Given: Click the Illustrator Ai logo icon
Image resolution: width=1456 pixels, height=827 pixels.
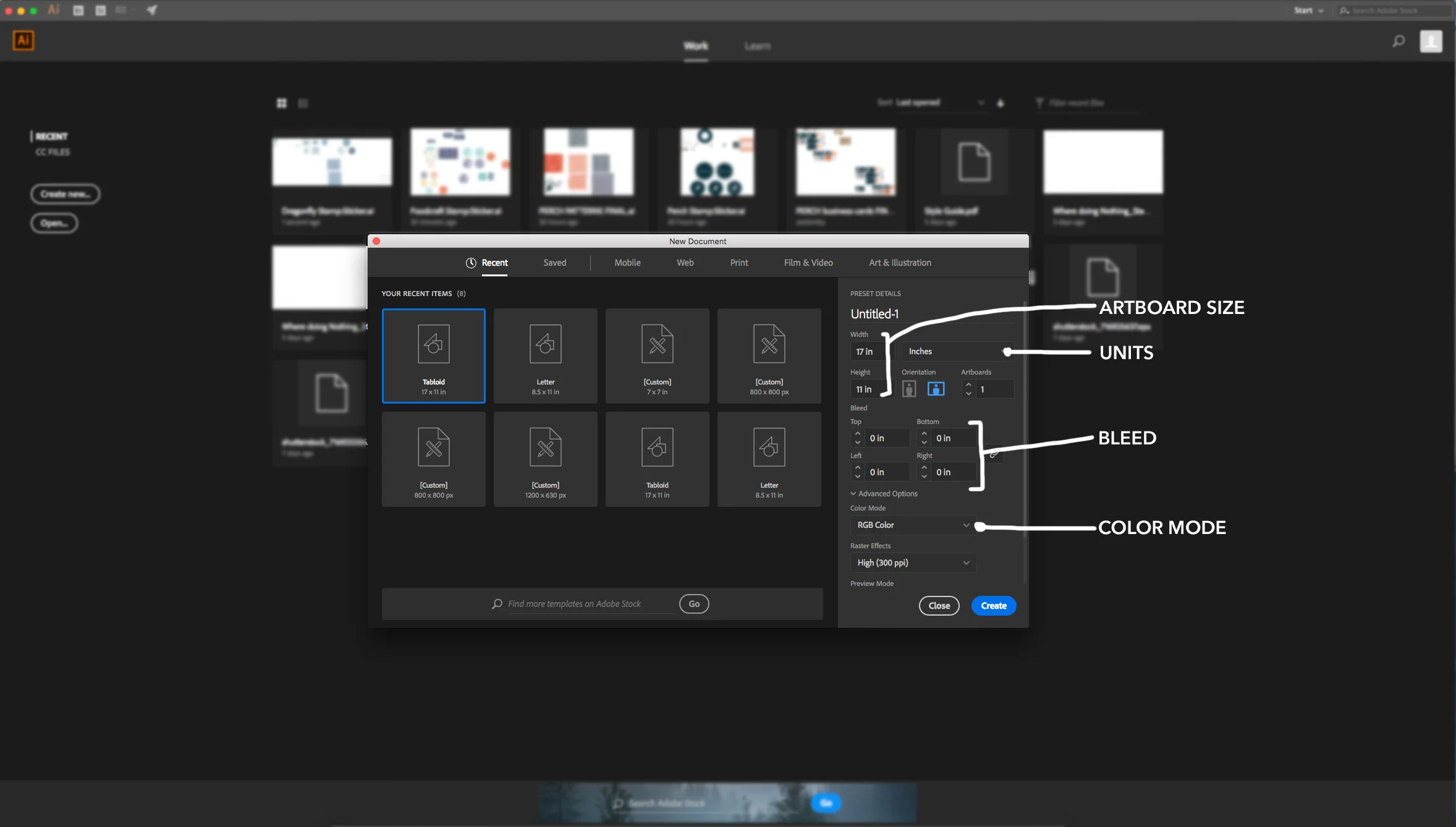Looking at the screenshot, I should 23,41.
